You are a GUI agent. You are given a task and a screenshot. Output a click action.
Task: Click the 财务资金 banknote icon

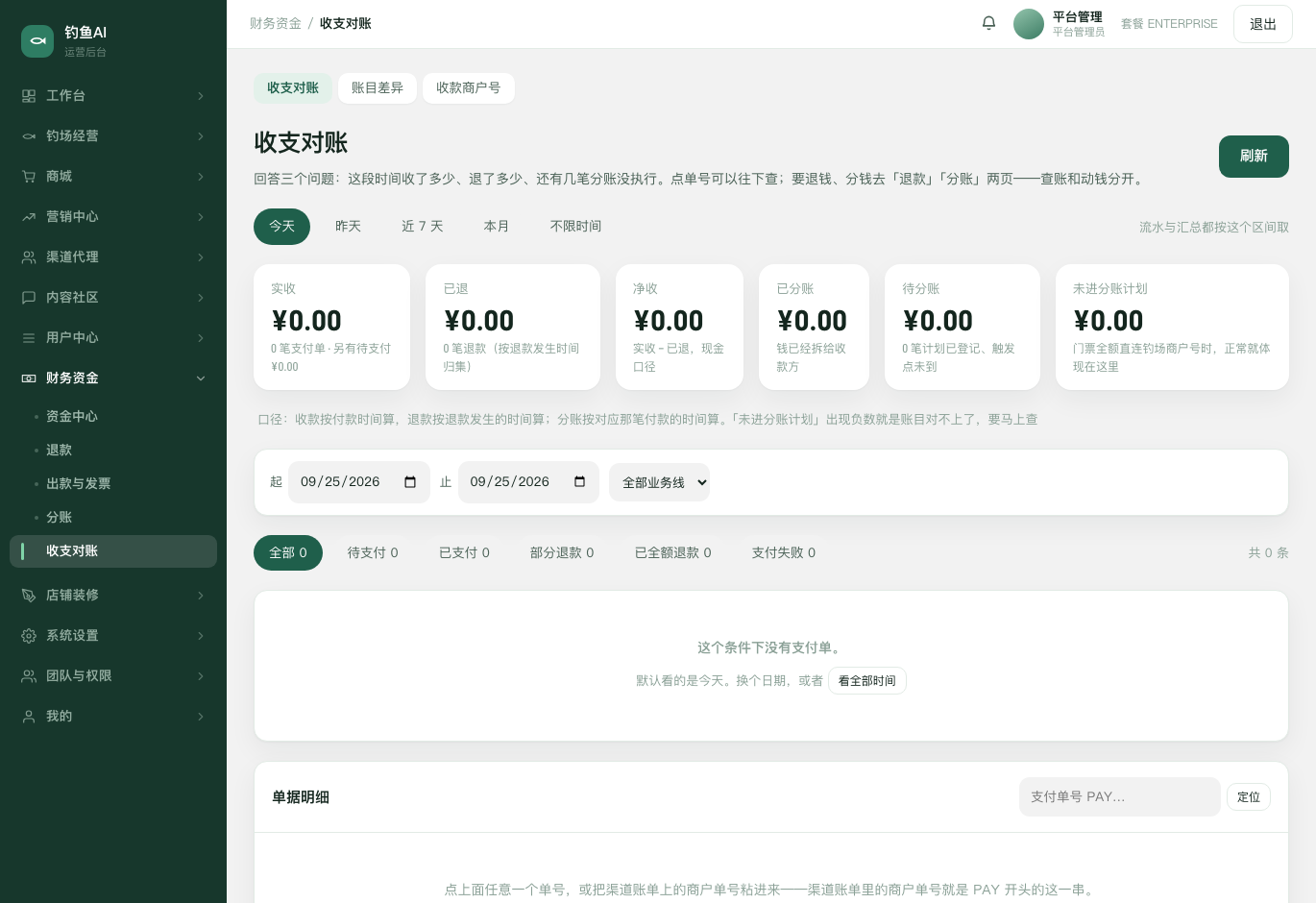pos(29,378)
